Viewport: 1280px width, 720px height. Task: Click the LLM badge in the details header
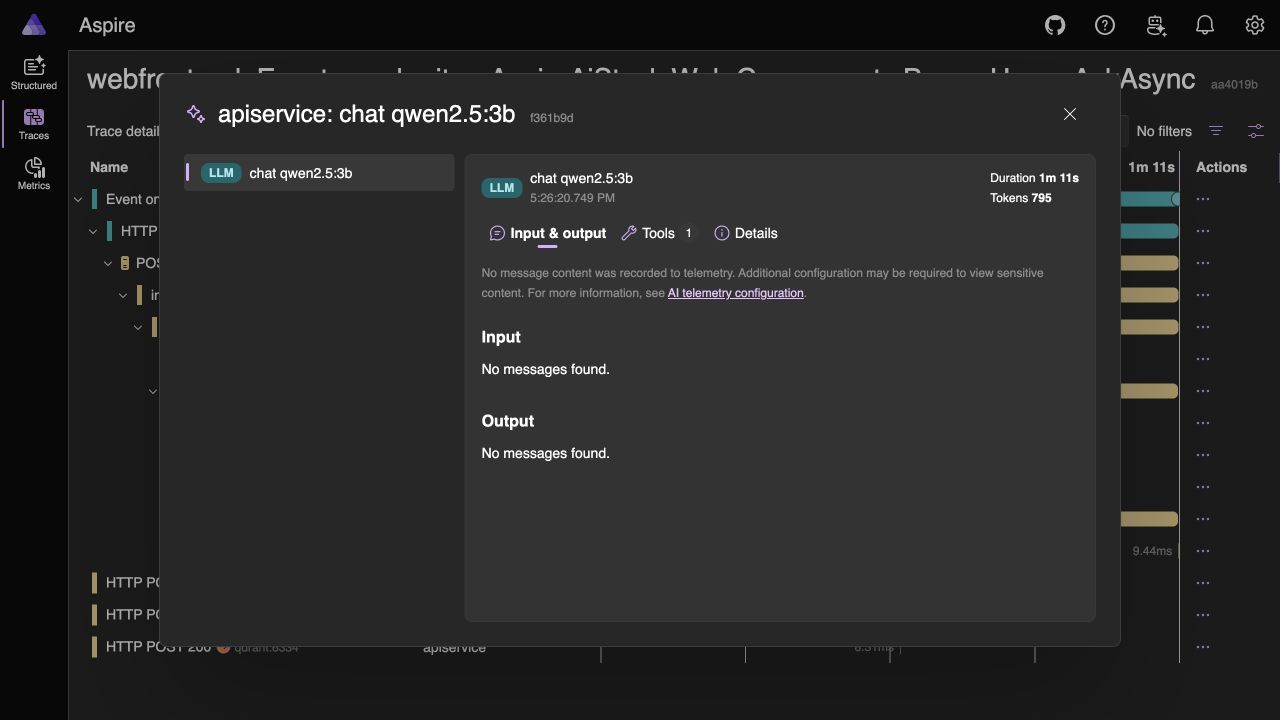pyautogui.click(x=502, y=187)
